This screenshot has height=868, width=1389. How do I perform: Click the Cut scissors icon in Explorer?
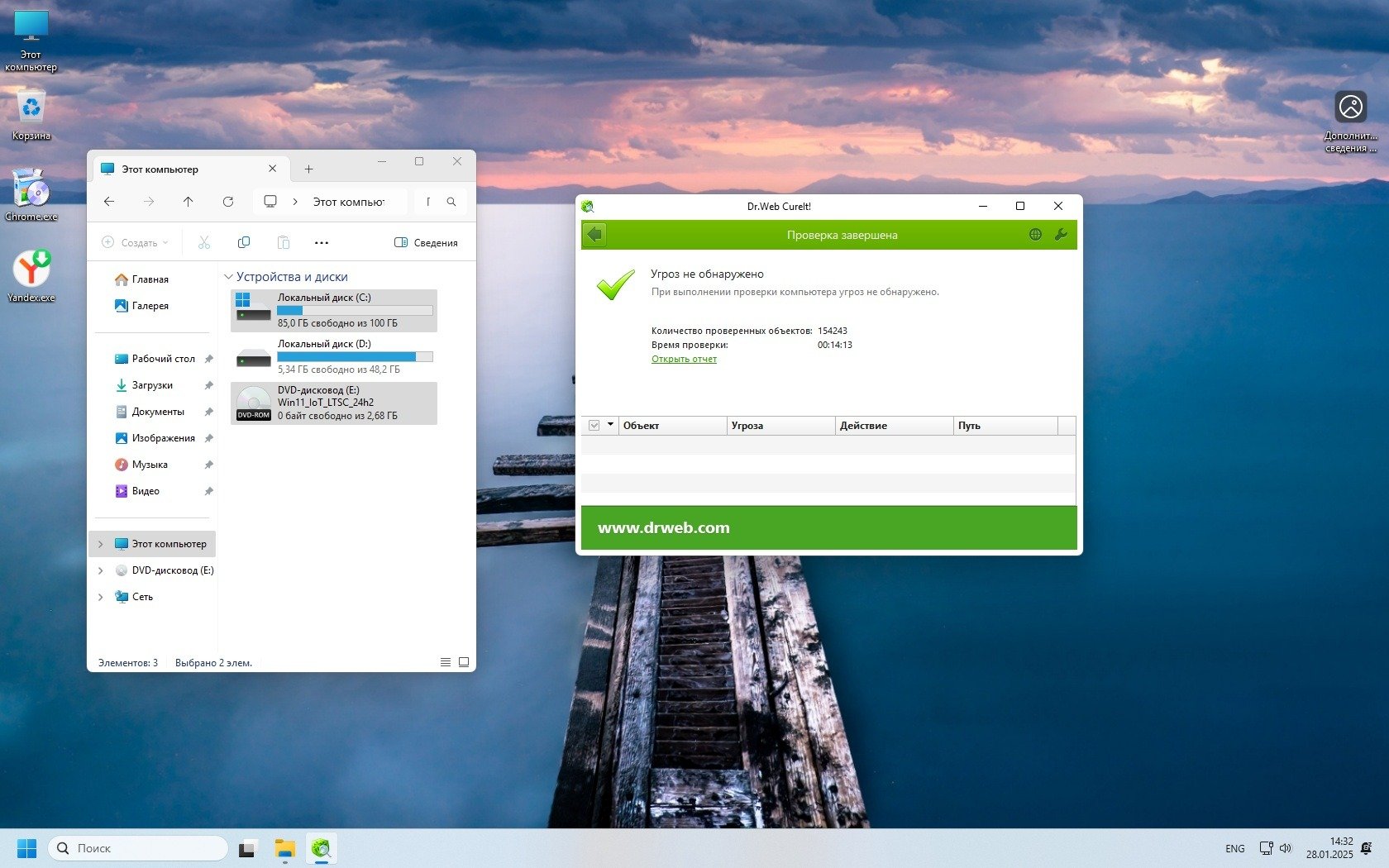coord(204,242)
